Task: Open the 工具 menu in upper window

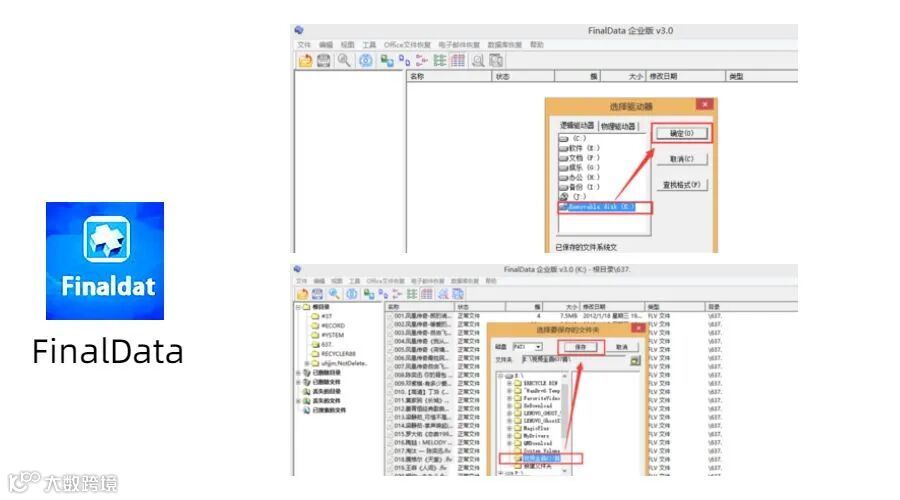Action: tap(369, 45)
